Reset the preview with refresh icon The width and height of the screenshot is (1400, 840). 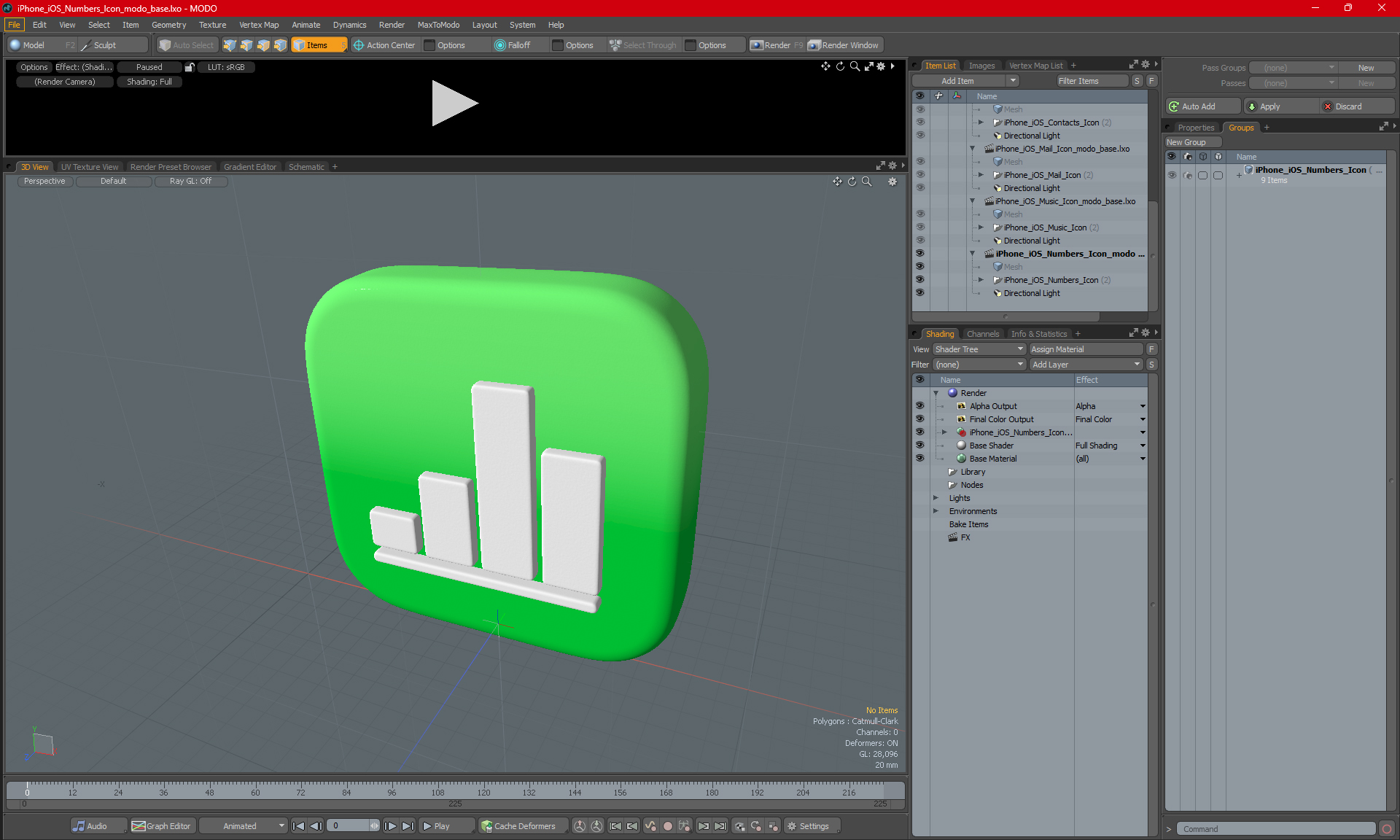pos(840,66)
